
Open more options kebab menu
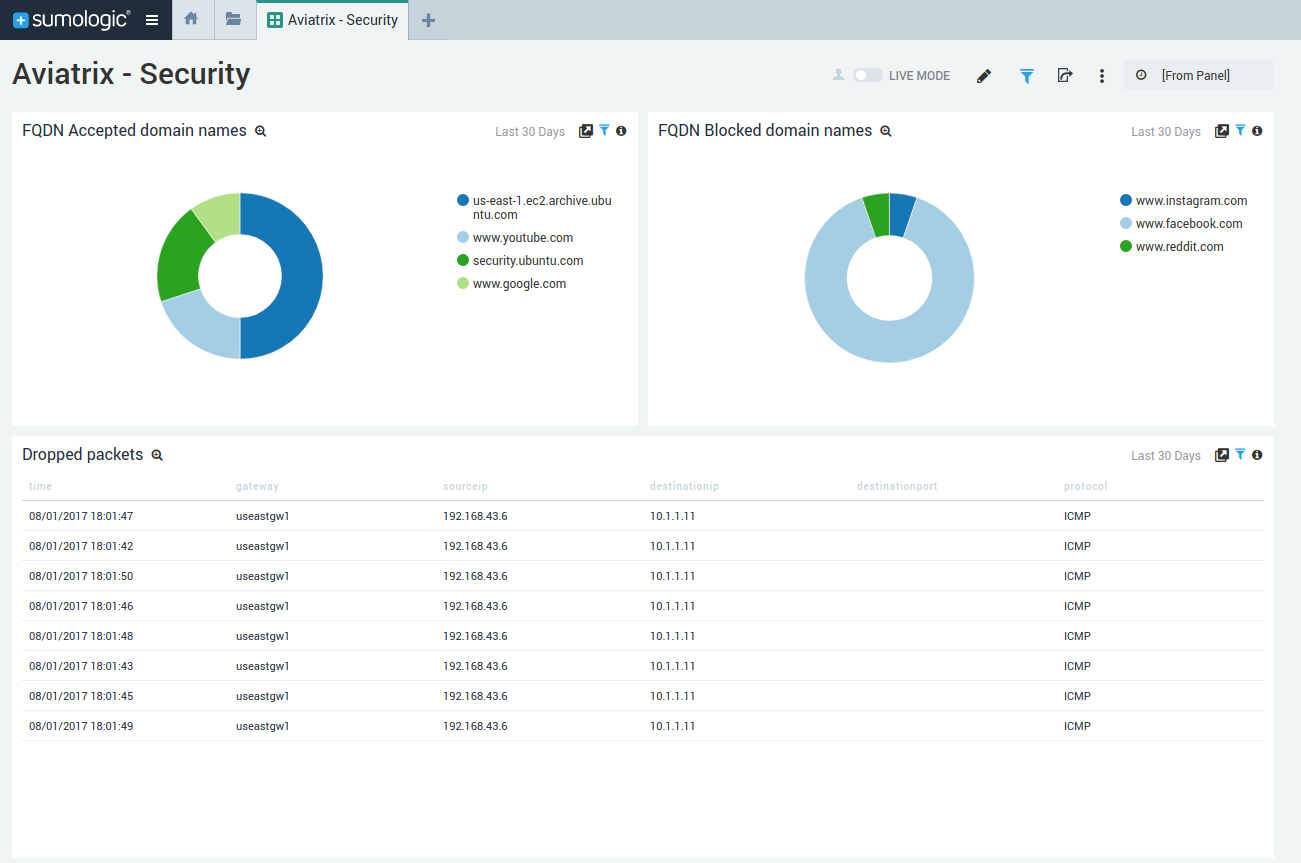1102,76
